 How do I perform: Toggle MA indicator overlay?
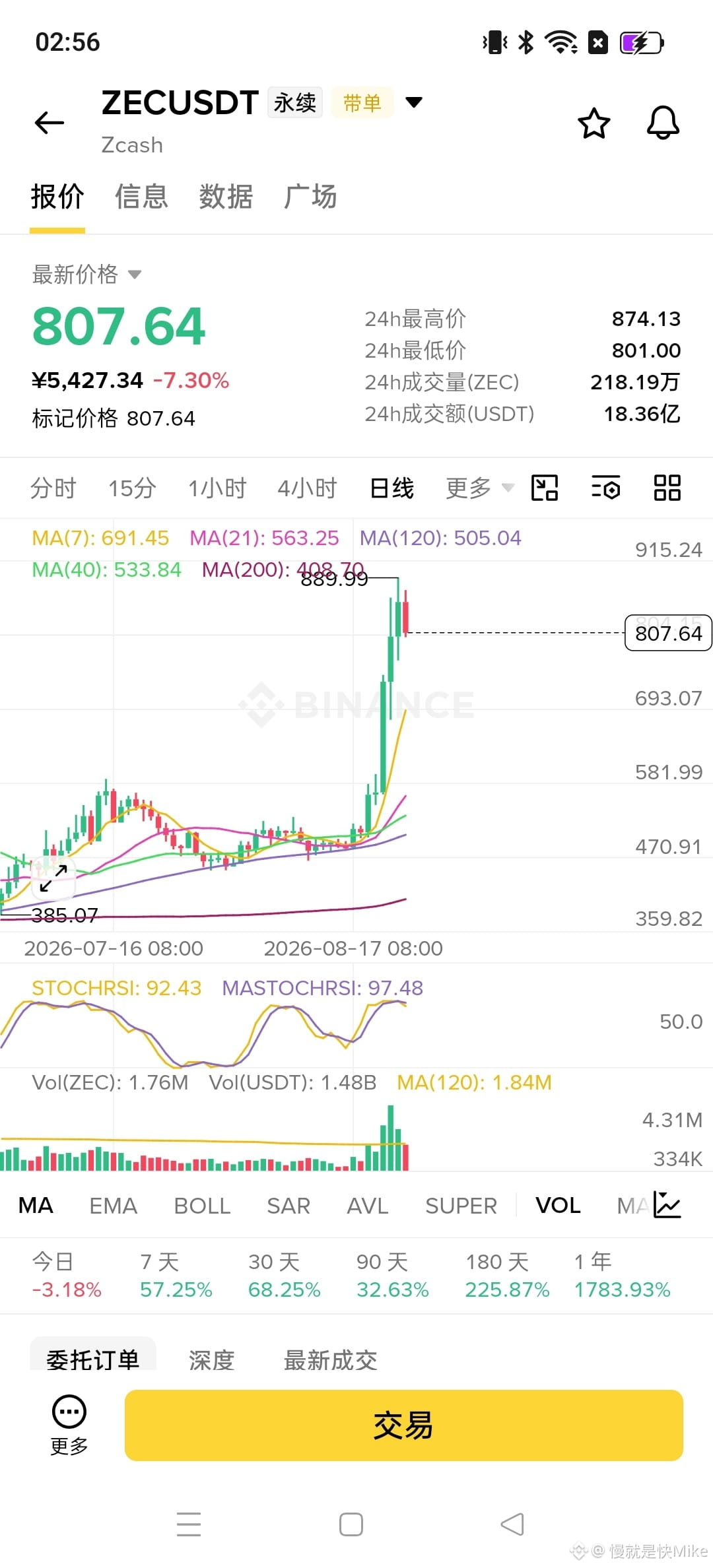pyautogui.click(x=36, y=1206)
